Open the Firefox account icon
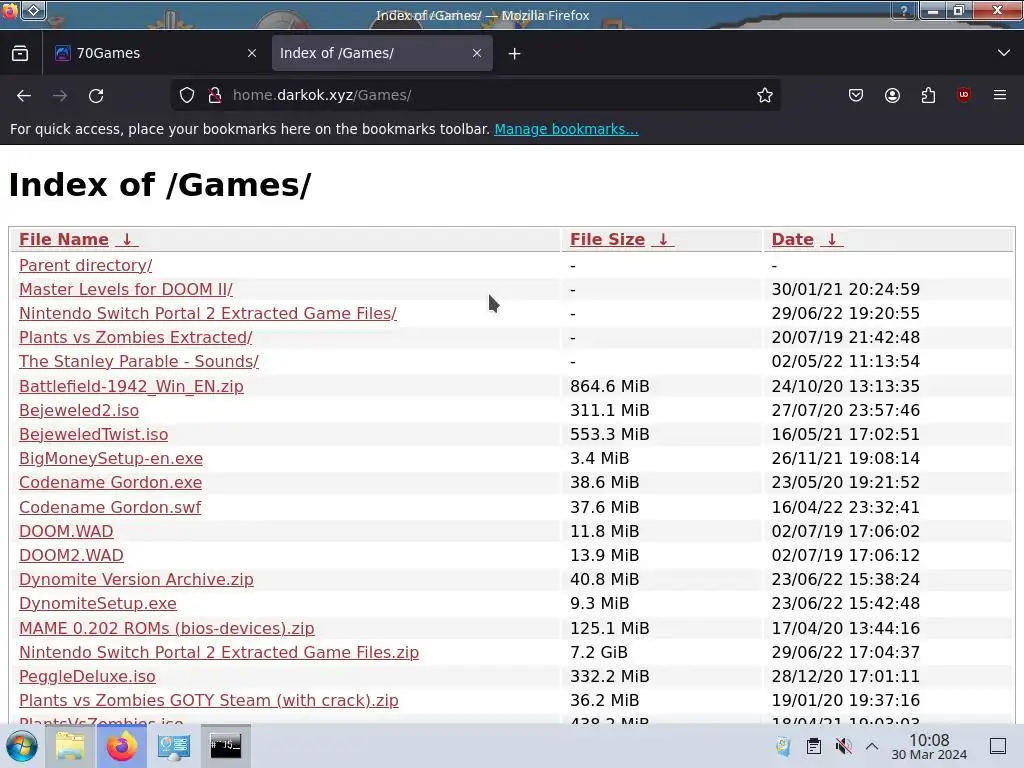 click(x=892, y=95)
